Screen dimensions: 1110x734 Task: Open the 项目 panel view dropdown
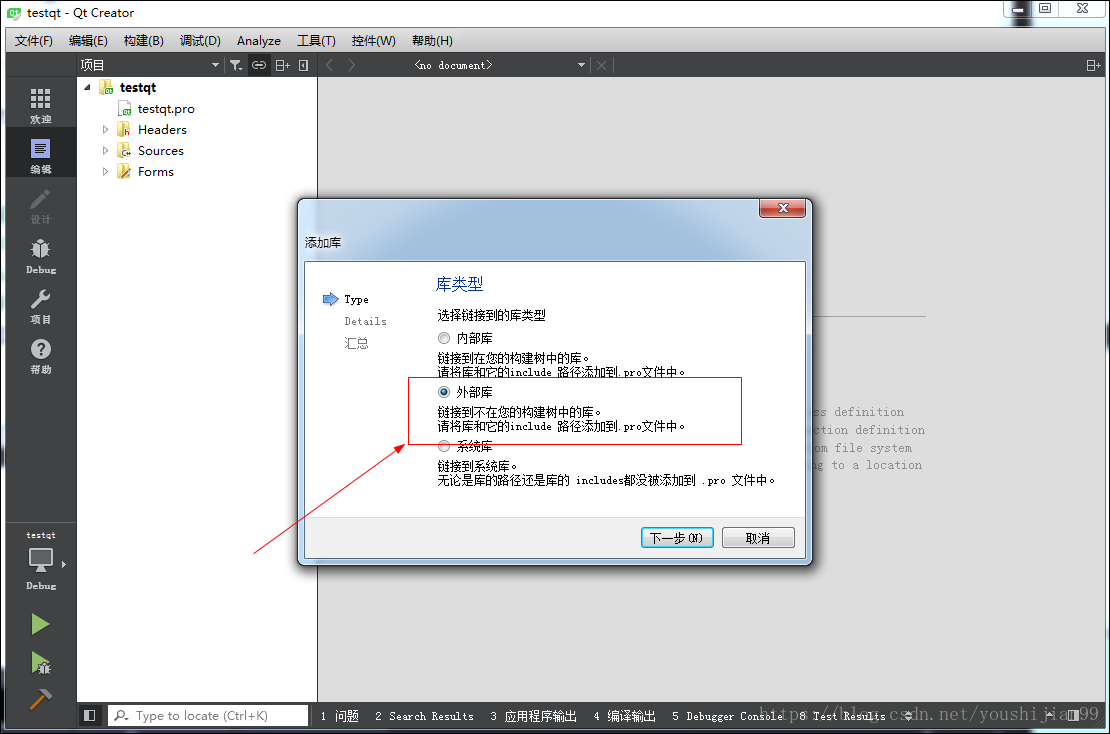(215, 64)
